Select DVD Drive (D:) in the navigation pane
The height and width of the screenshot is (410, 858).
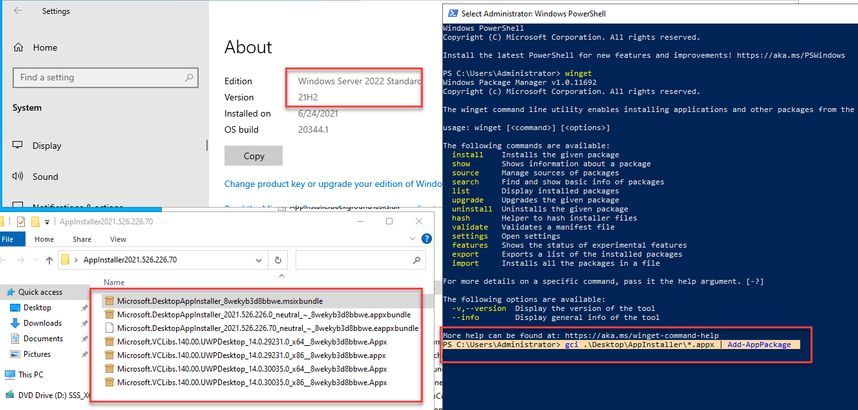click(45, 394)
